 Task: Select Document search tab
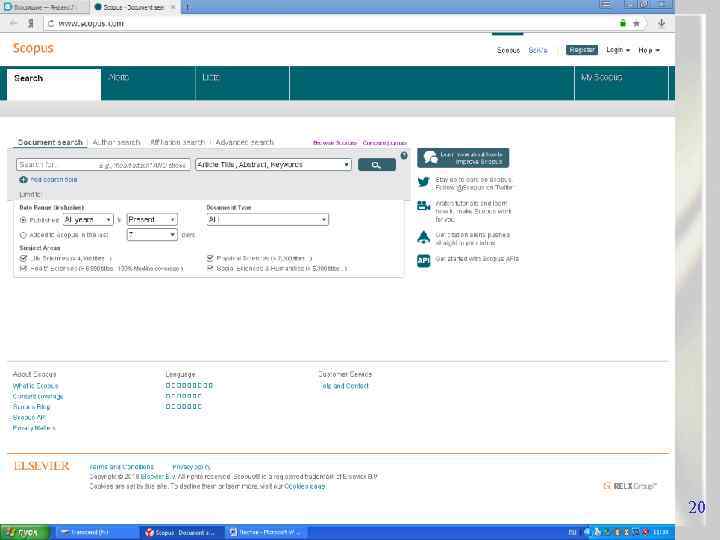pyautogui.click(x=50, y=142)
